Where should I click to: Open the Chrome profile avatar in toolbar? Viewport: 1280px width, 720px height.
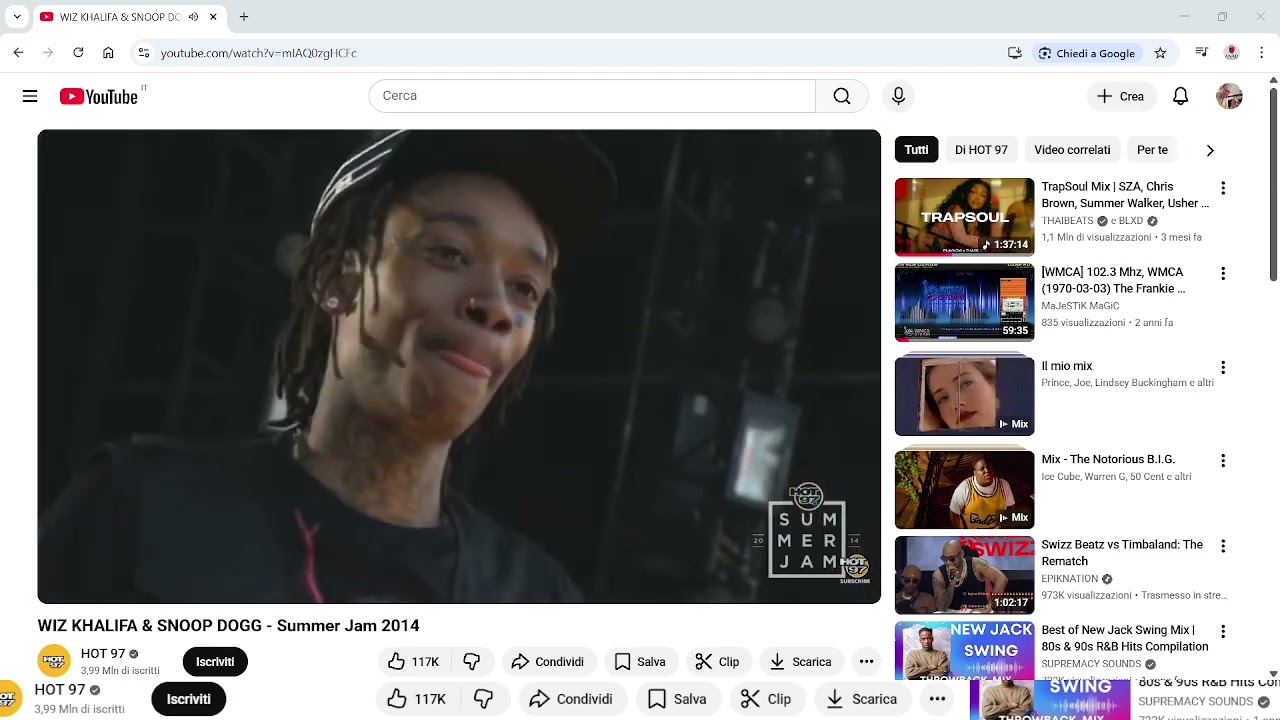[x=1232, y=53]
